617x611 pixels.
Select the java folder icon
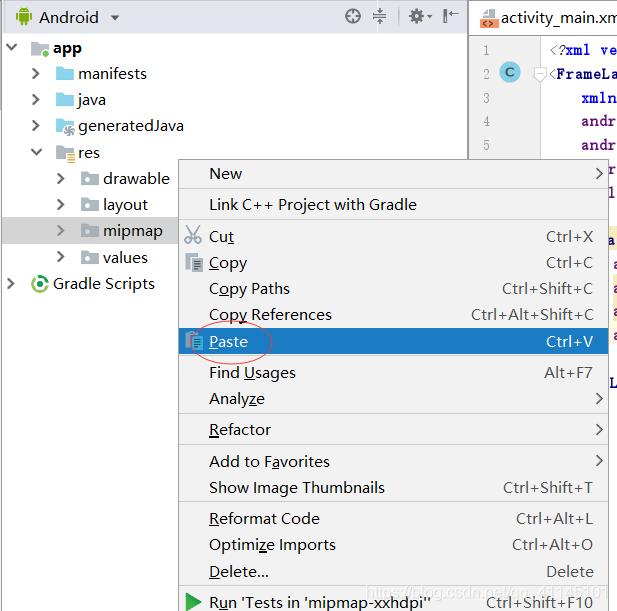click(65, 100)
